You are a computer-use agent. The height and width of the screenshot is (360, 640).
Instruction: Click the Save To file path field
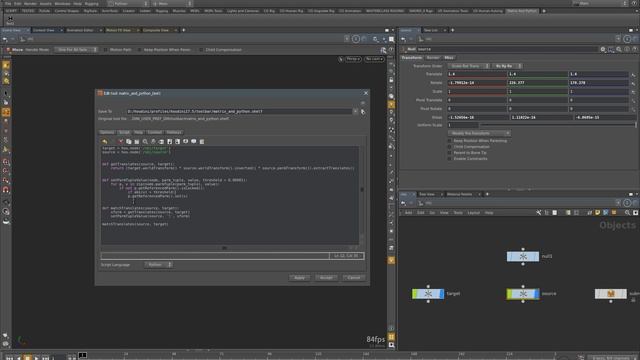(239, 111)
